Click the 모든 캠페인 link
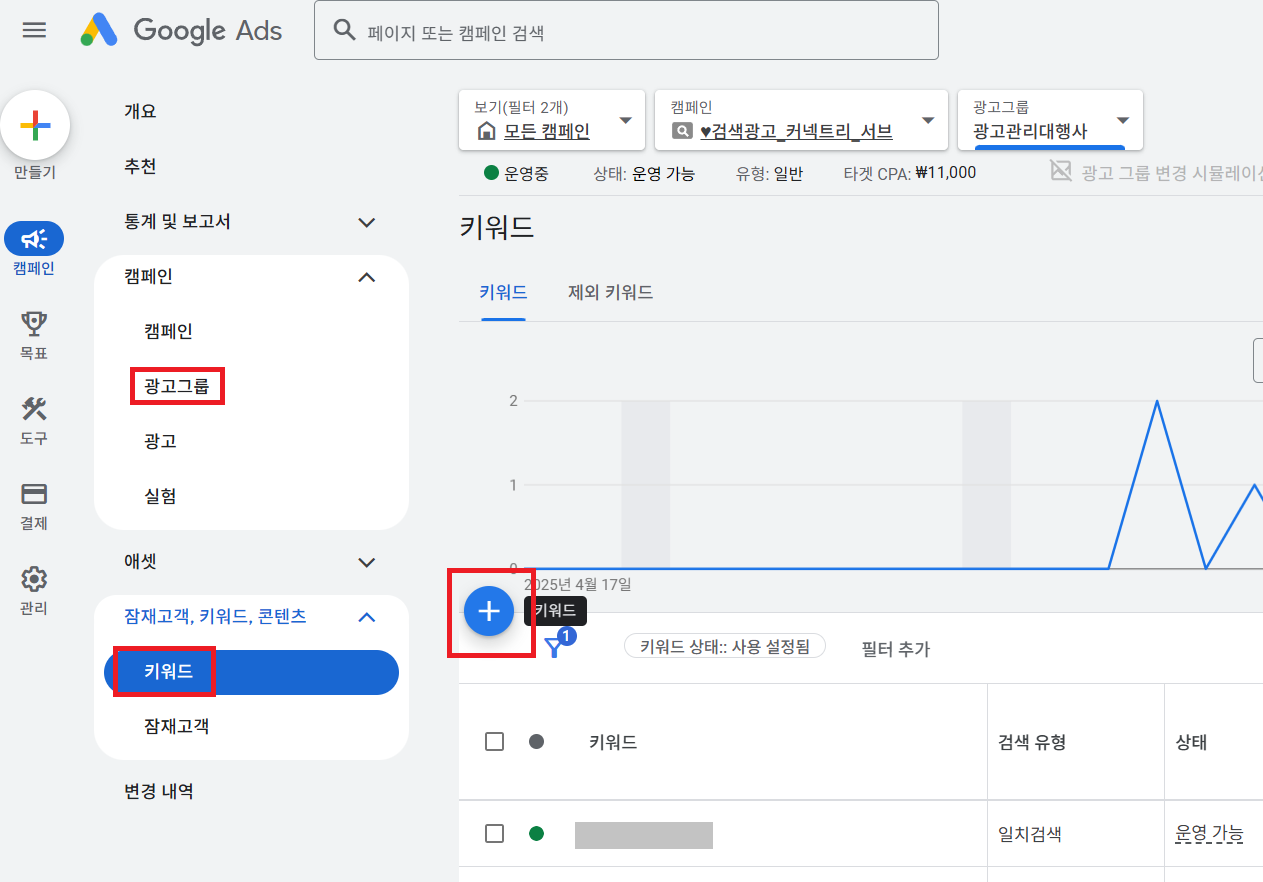This screenshot has height=882, width=1263. click(546, 131)
